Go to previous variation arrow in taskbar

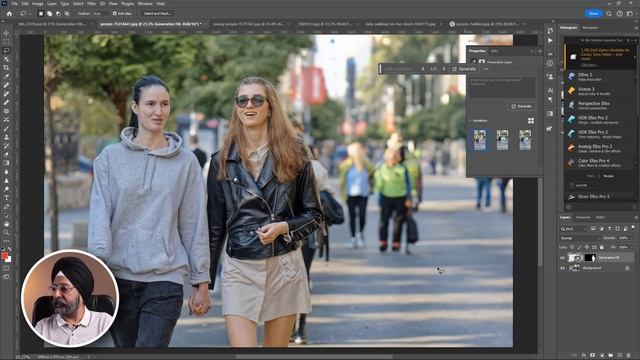tap(423, 69)
